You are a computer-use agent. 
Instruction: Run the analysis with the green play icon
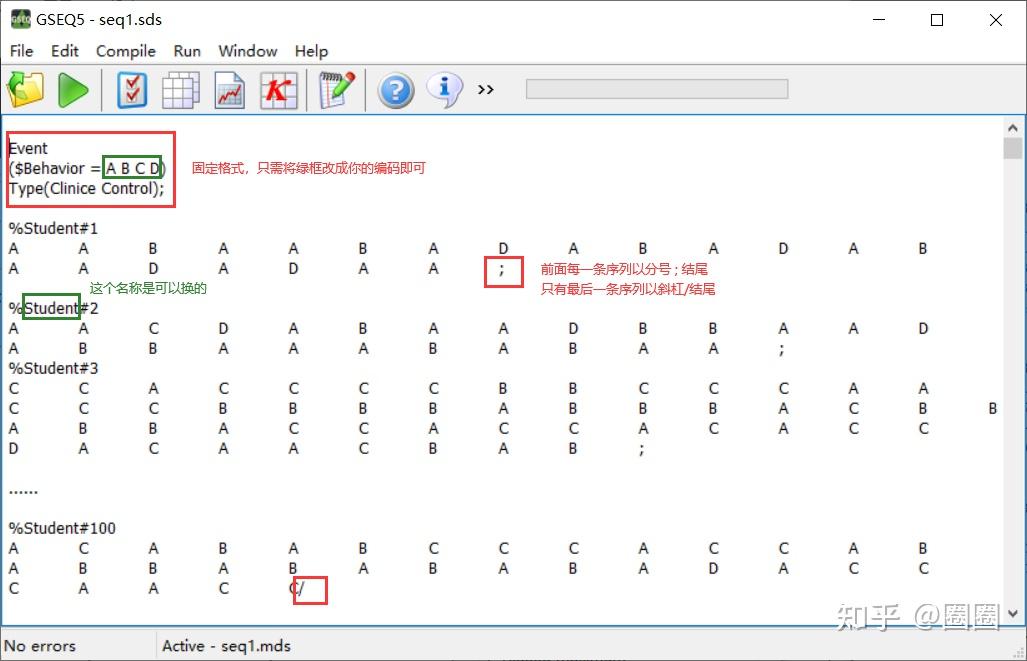pos(73,89)
